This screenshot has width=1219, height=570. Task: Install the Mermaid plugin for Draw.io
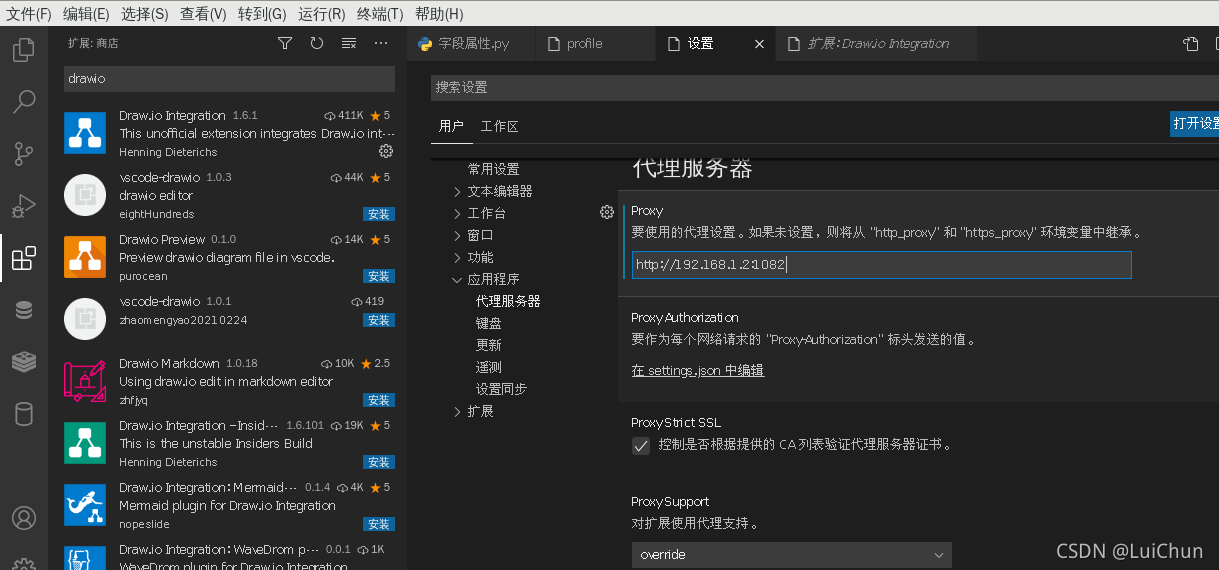(x=379, y=524)
